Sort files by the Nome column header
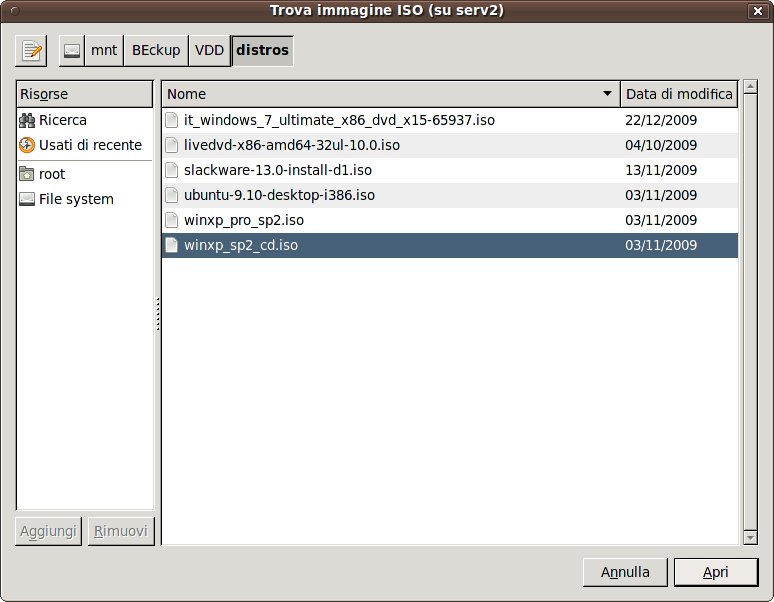Image resolution: width=774 pixels, height=602 pixels. click(391, 94)
